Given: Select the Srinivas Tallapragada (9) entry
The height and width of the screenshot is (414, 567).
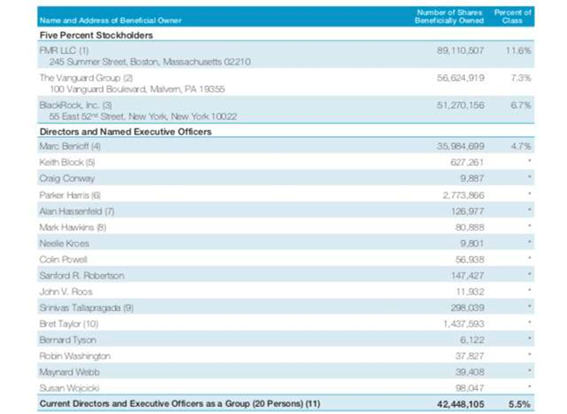Looking at the screenshot, I should [x=86, y=308].
